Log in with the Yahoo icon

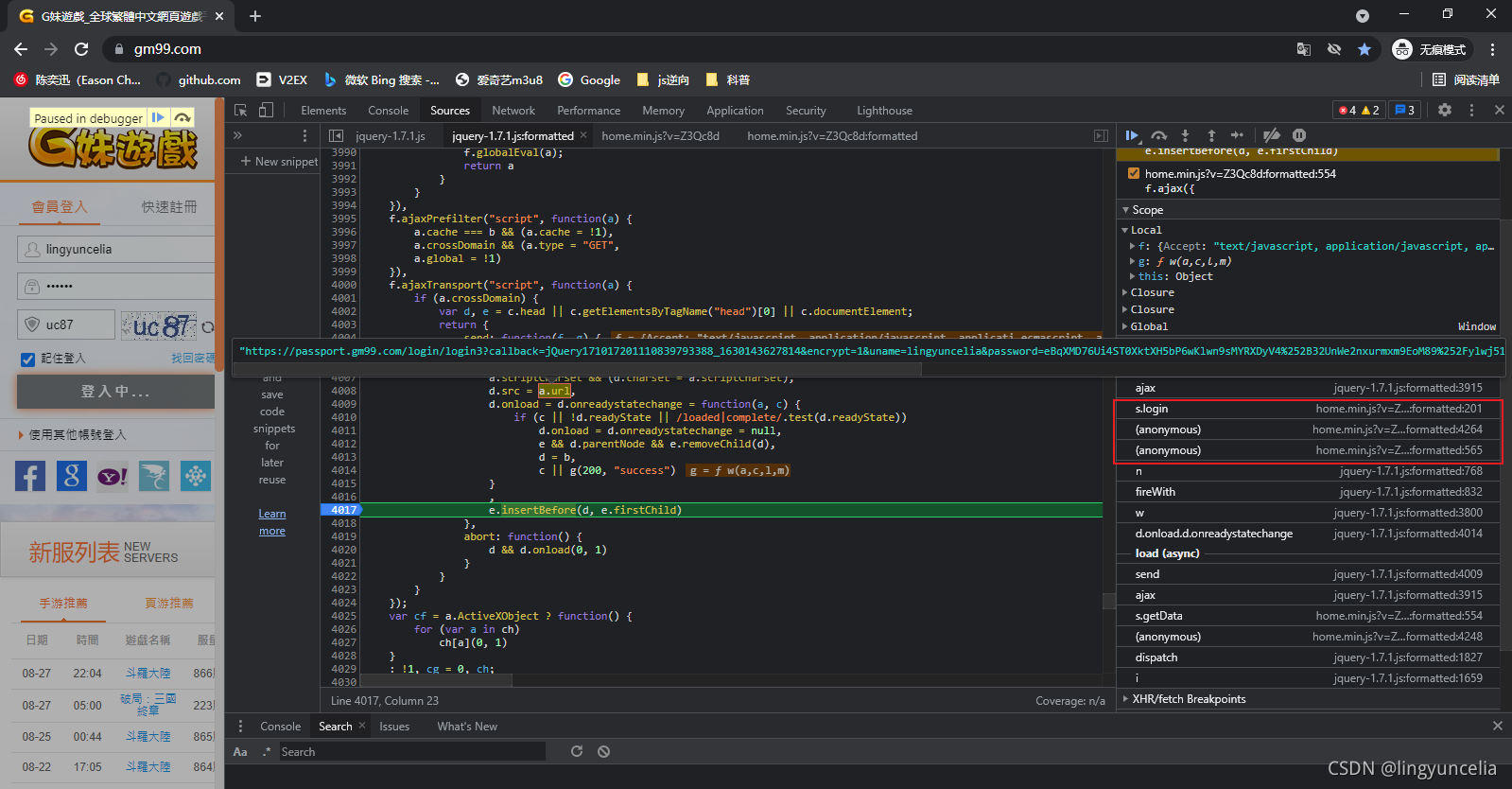(113, 476)
